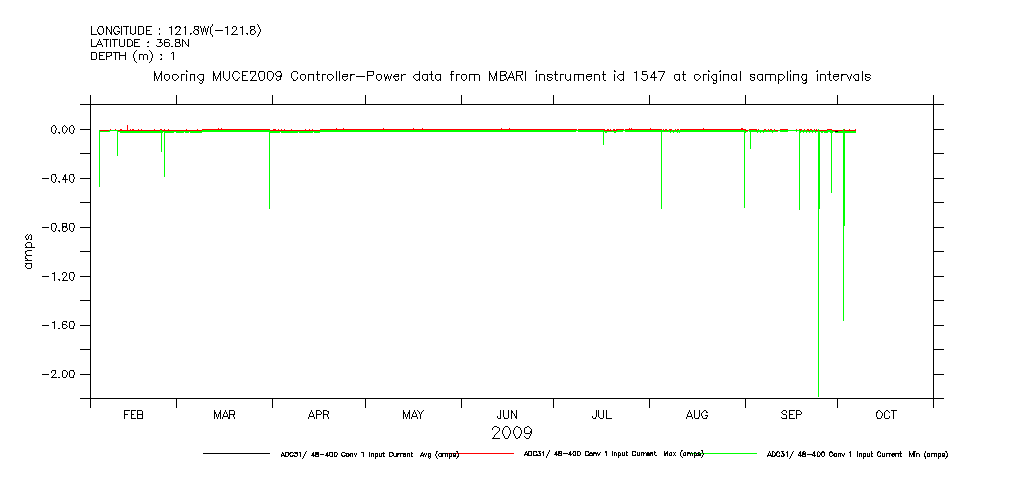This screenshot has height=504, width=1009.
Task: Select the MAR month label on axis
Action: pyautogui.click(x=224, y=414)
